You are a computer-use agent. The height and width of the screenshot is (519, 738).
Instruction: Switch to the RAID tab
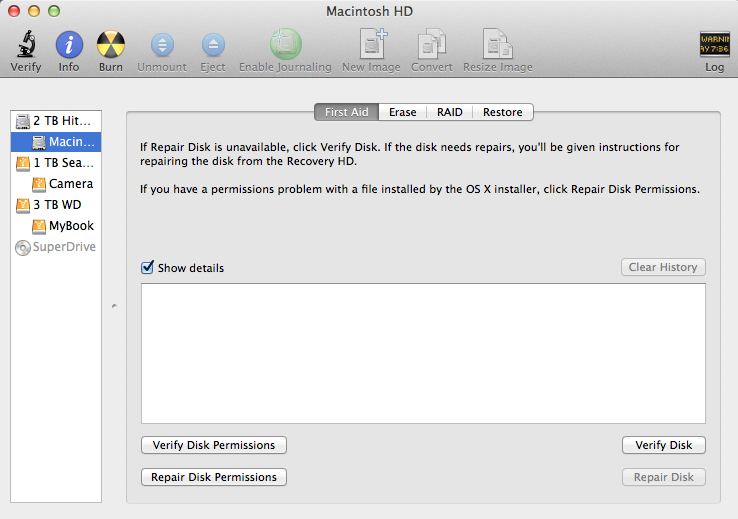click(x=449, y=112)
